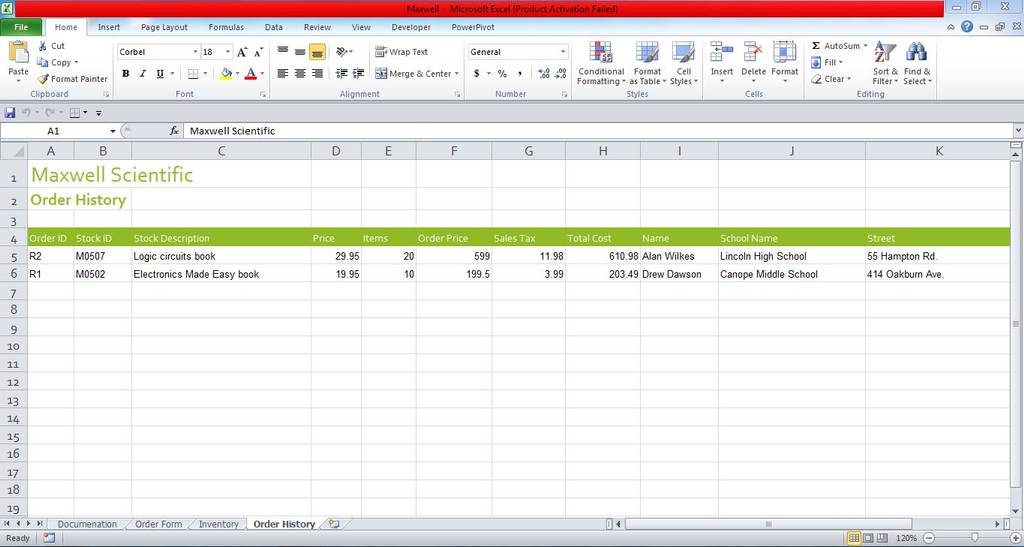Open Format as Table gallery
Viewport: 1024px width, 547px height.
pos(647,63)
